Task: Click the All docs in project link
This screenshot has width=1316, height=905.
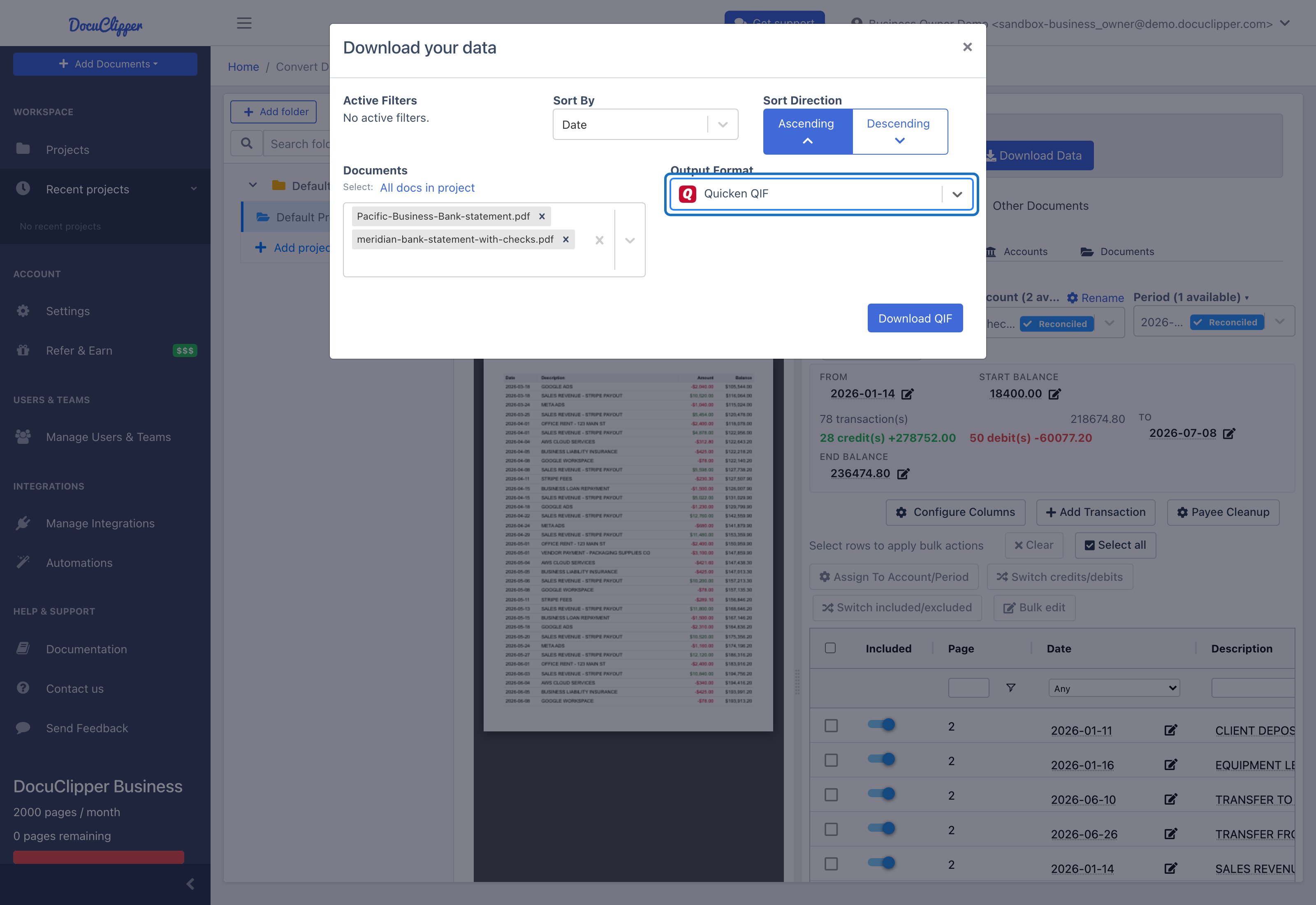Action: [x=427, y=188]
